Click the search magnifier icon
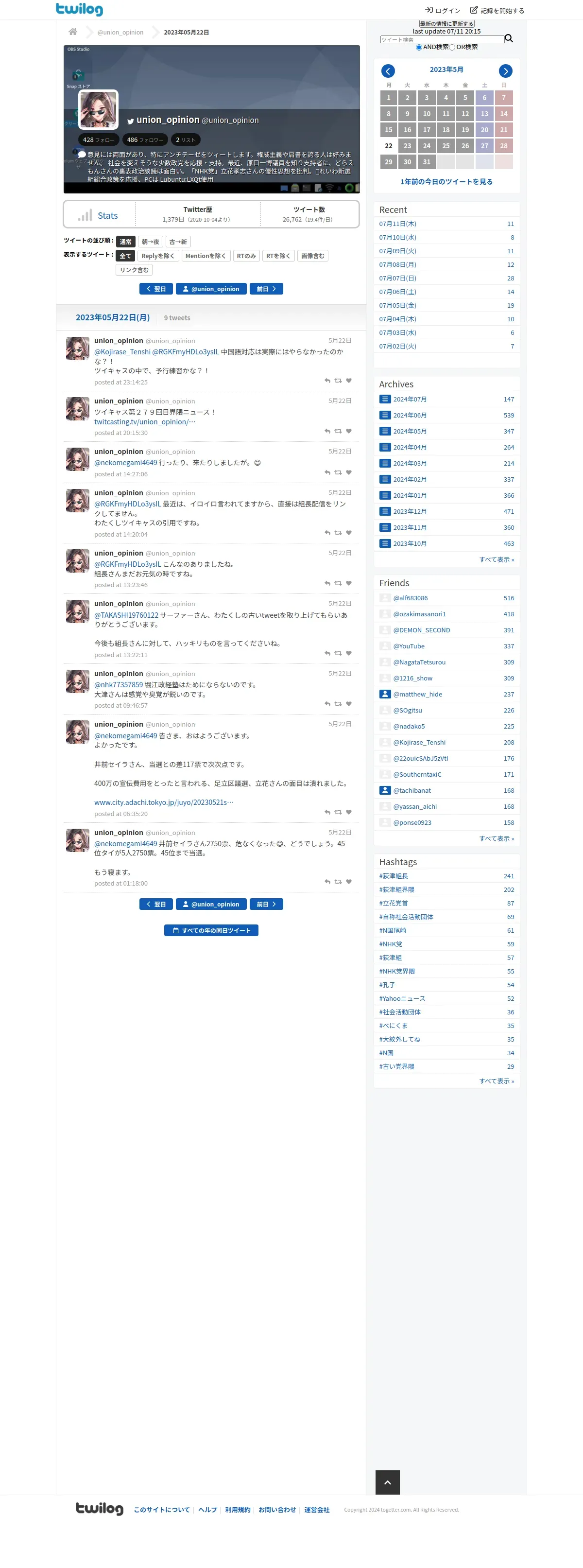This screenshot has height=1568, width=583. (509, 38)
